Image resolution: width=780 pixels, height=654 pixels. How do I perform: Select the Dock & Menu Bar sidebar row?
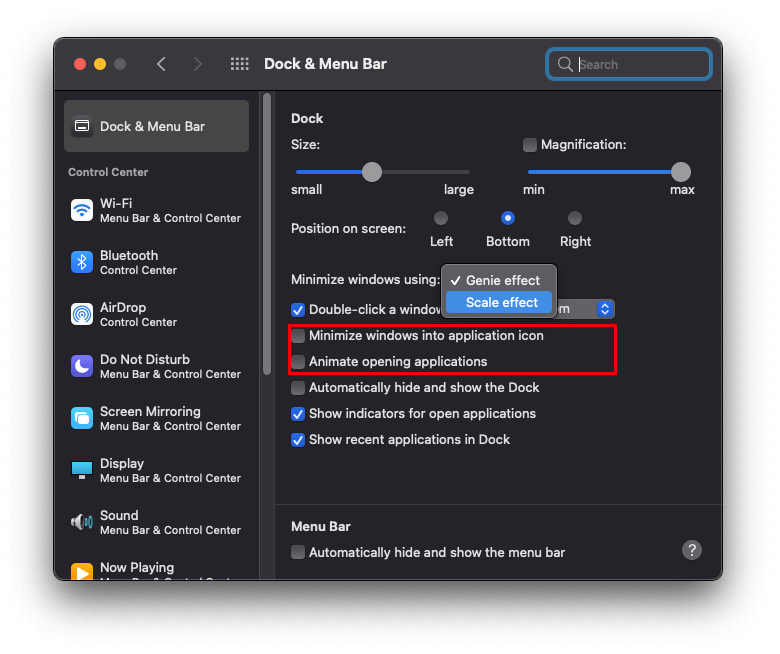click(156, 126)
